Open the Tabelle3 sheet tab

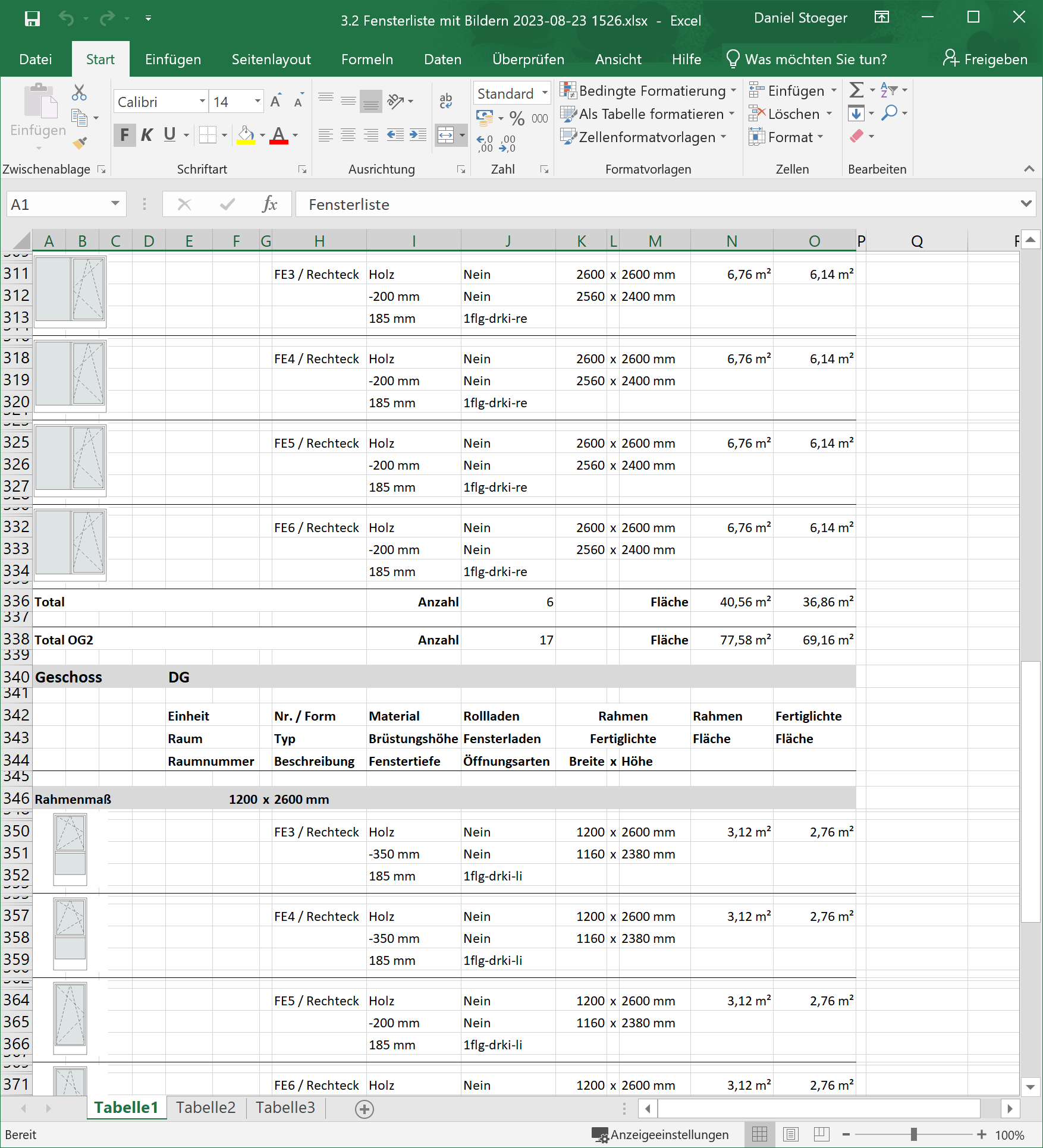click(285, 1108)
